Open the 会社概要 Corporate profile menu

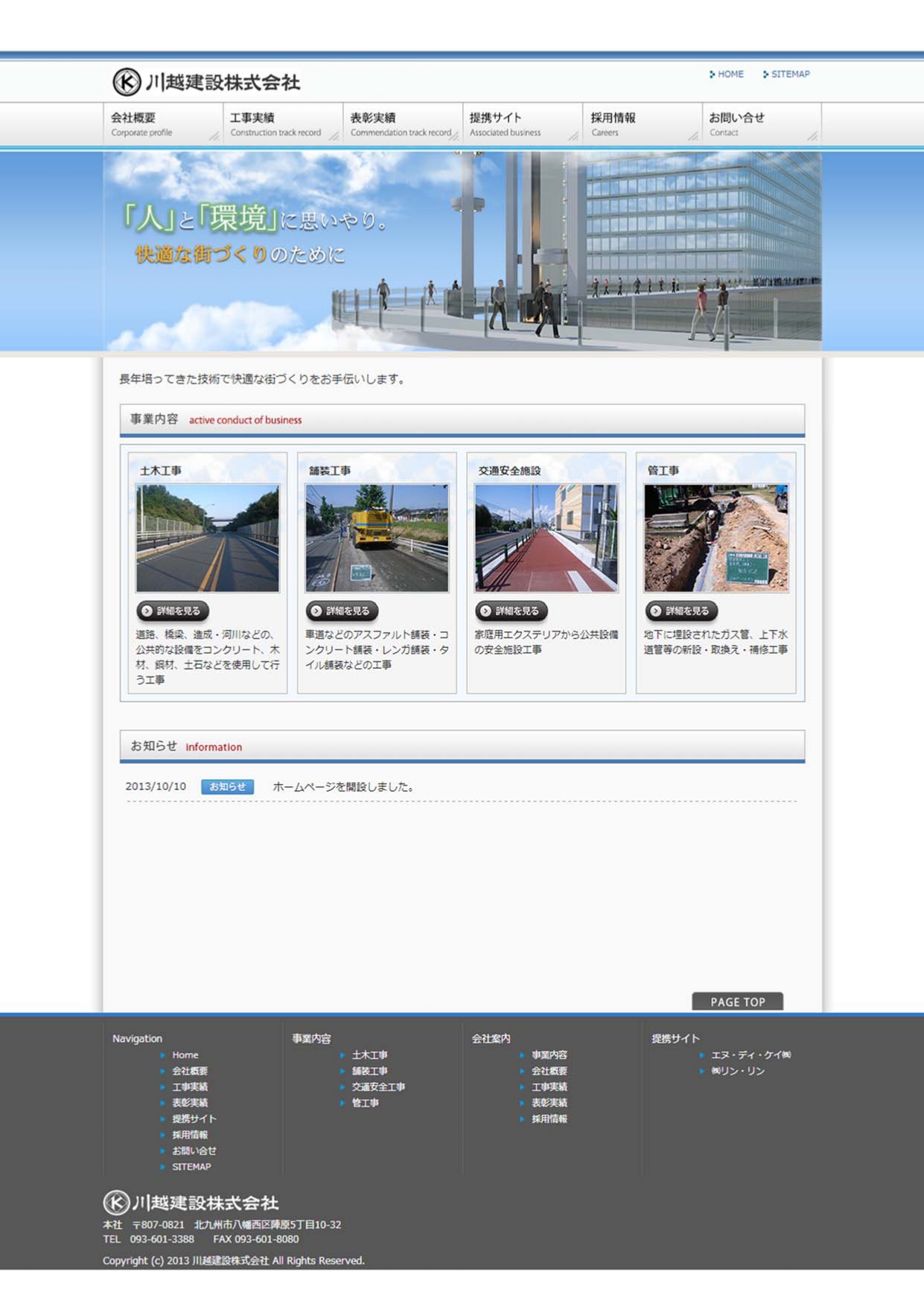click(162, 124)
